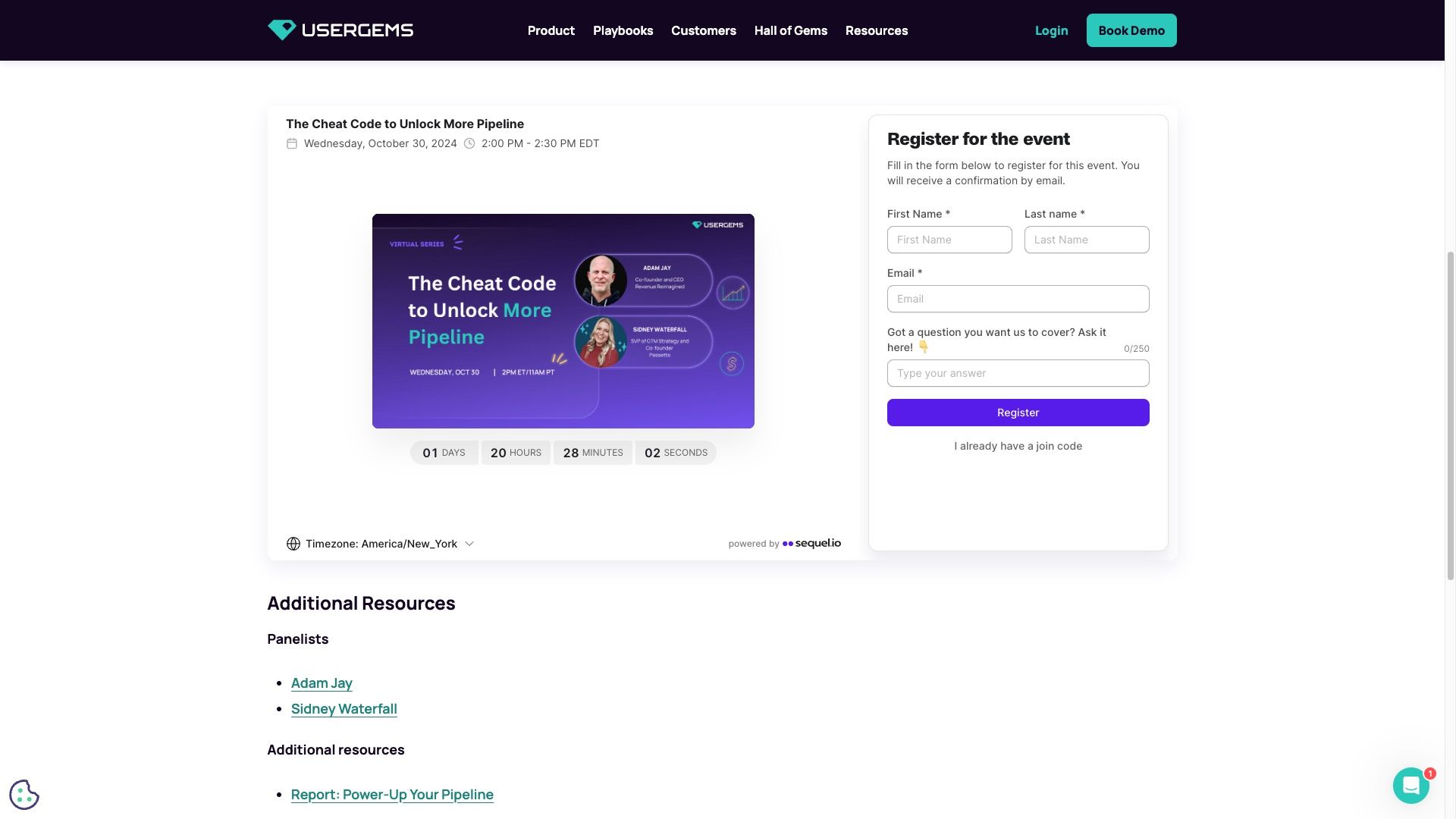Open the Product menu

pos(551,30)
